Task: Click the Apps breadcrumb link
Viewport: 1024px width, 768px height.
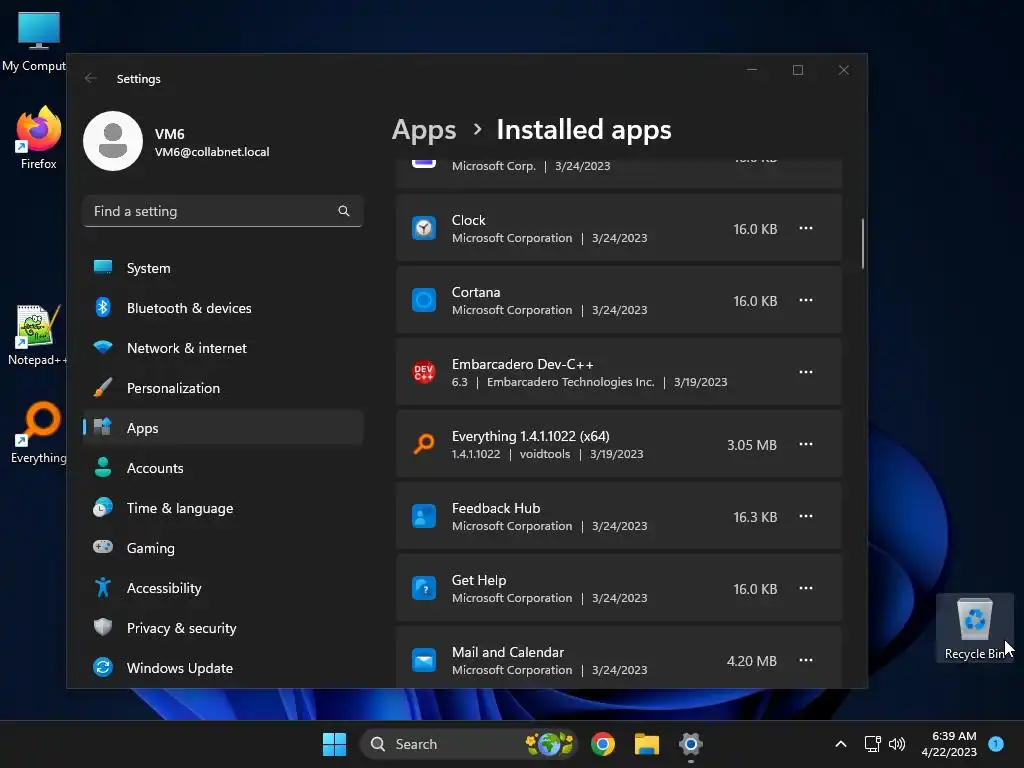Action: coord(424,130)
